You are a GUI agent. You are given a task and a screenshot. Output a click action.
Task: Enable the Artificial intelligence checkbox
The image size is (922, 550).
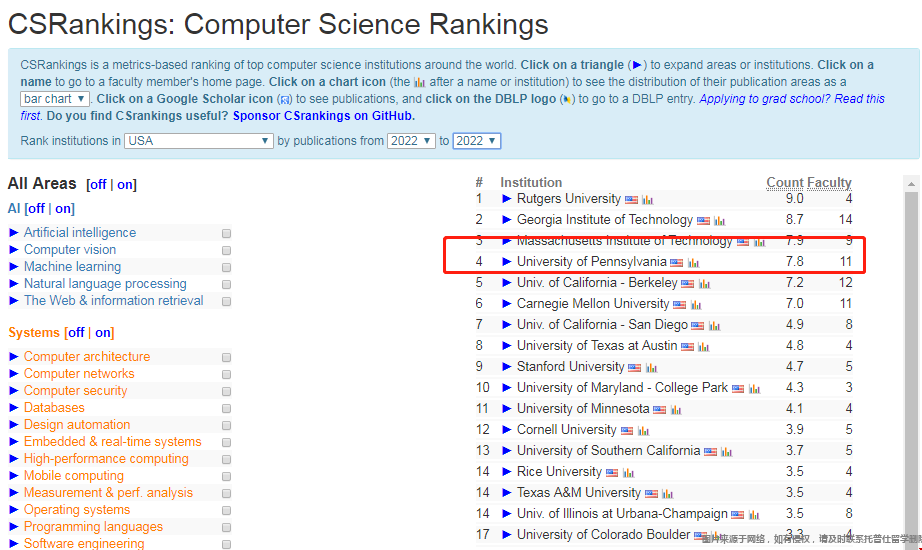227,233
